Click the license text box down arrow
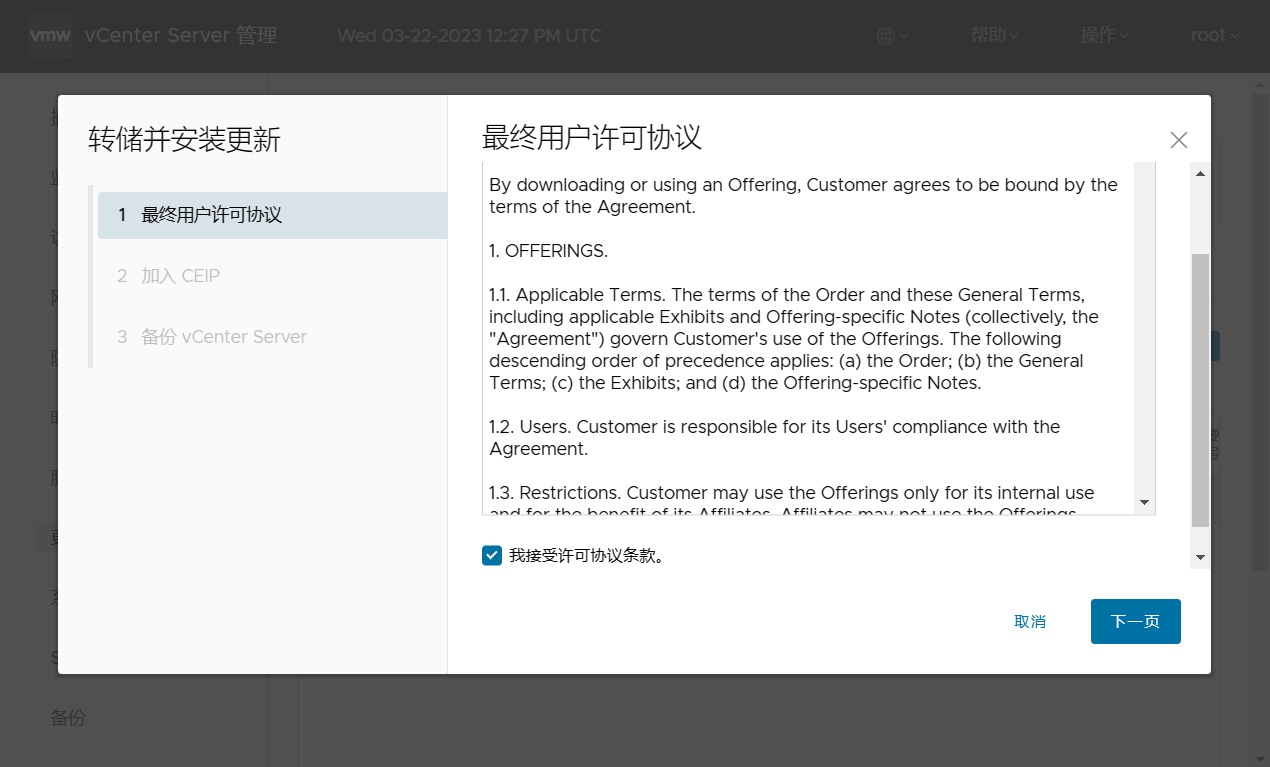Screen dimensions: 1270x767 [x=1145, y=502]
